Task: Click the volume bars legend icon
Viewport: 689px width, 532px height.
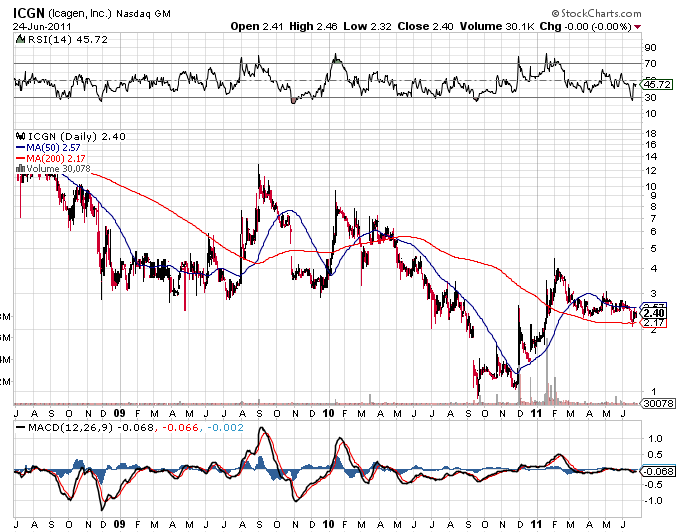Action: [x=19, y=169]
